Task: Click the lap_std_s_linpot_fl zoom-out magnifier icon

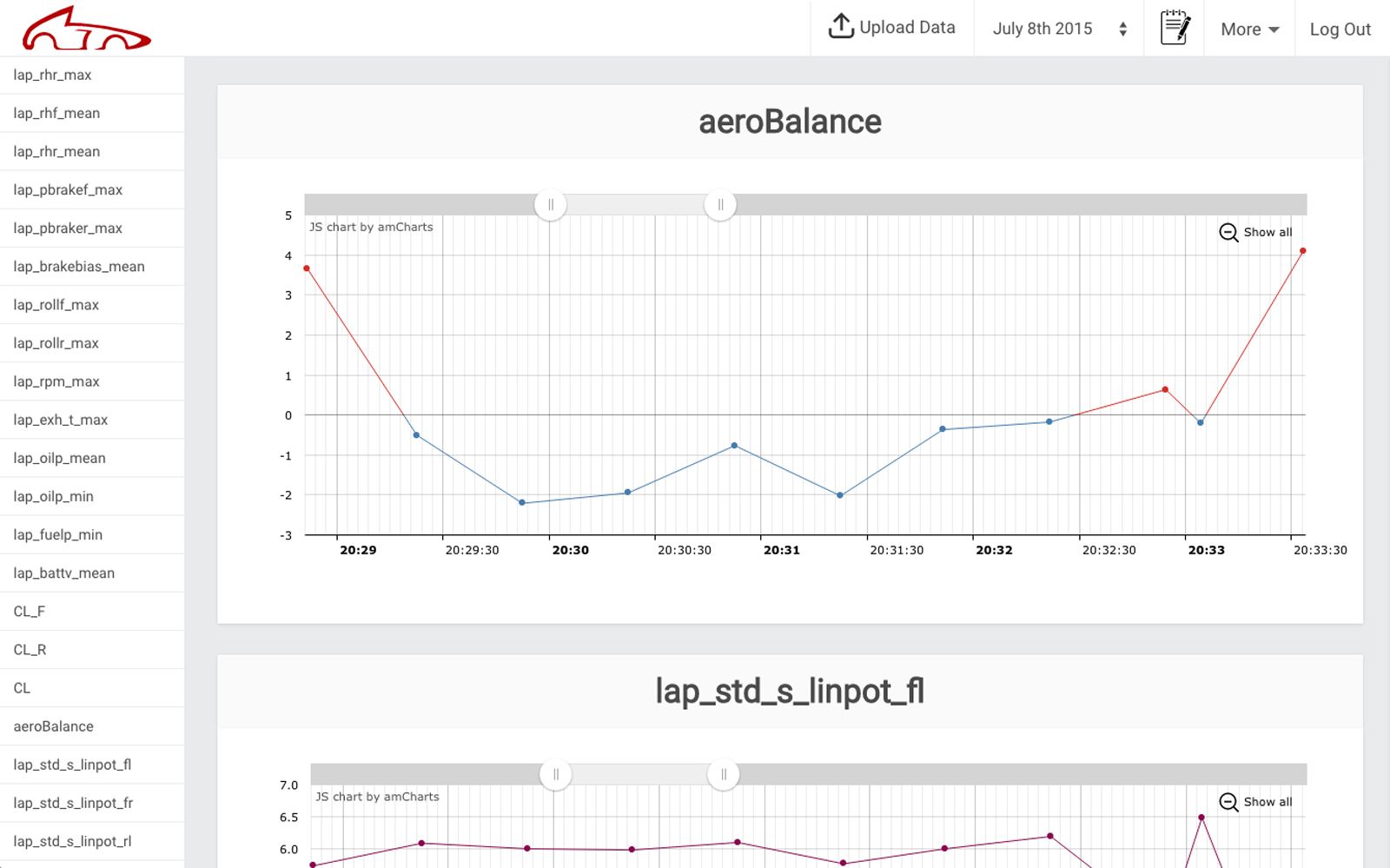Action: coord(1228,802)
